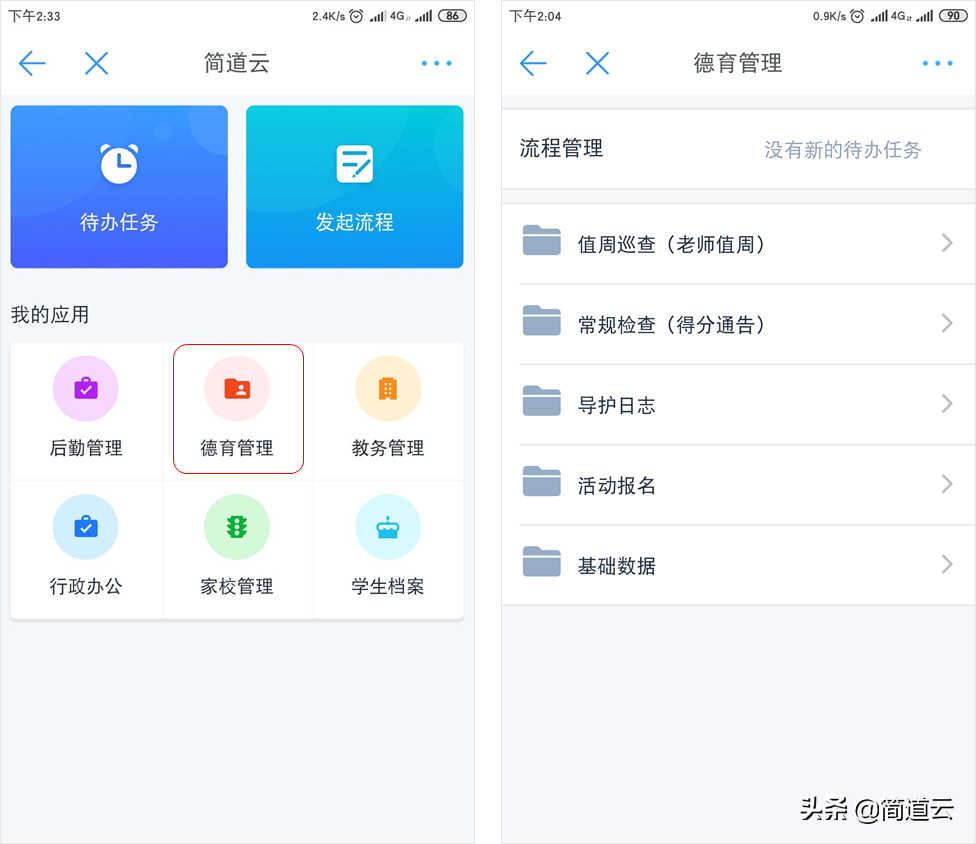Tap the alarm icon in left status bar

(356, 16)
